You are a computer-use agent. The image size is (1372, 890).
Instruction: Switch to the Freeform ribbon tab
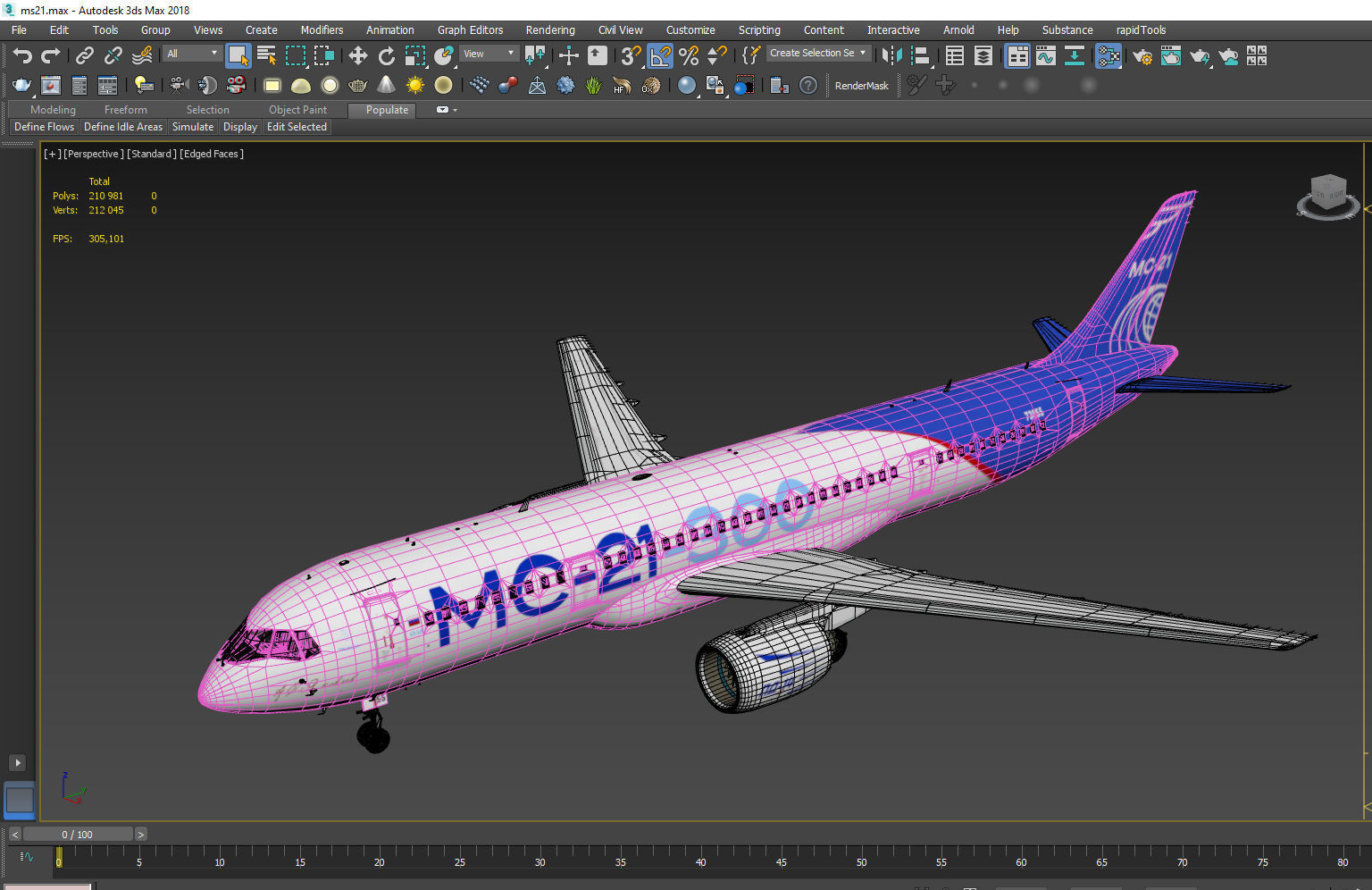(125, 110)
